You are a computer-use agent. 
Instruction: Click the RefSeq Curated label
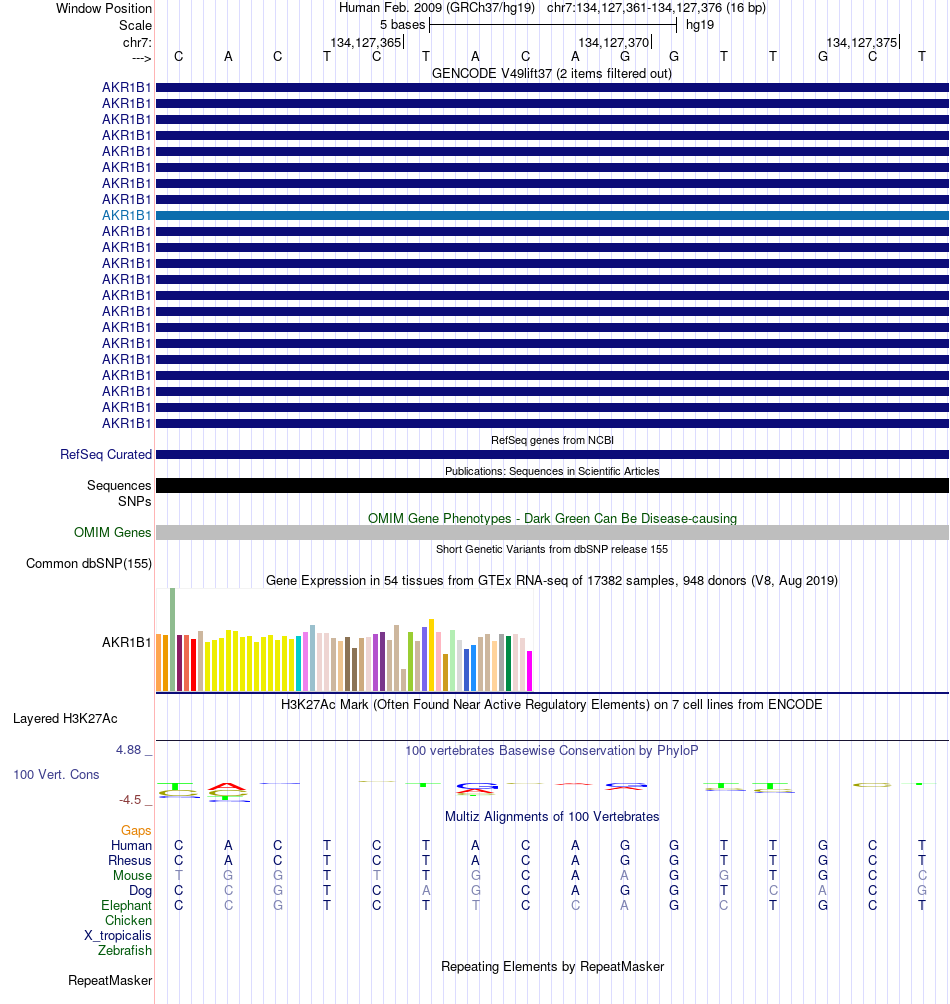[106, 455]
